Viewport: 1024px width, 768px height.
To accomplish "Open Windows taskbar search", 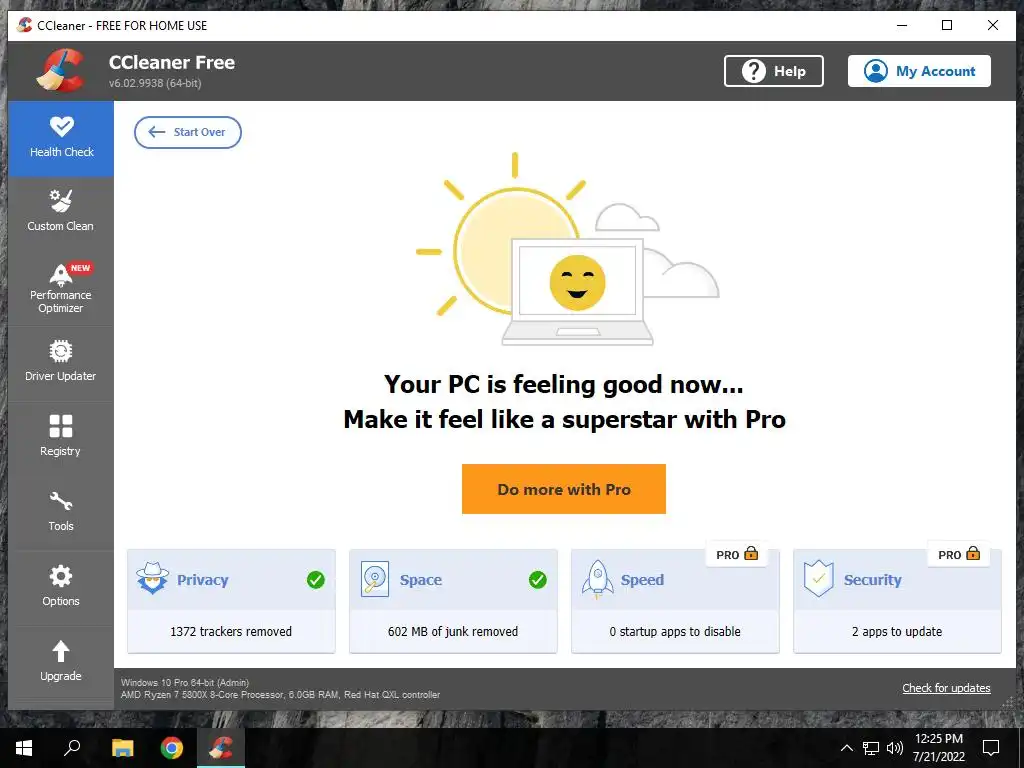I will 72,748.
